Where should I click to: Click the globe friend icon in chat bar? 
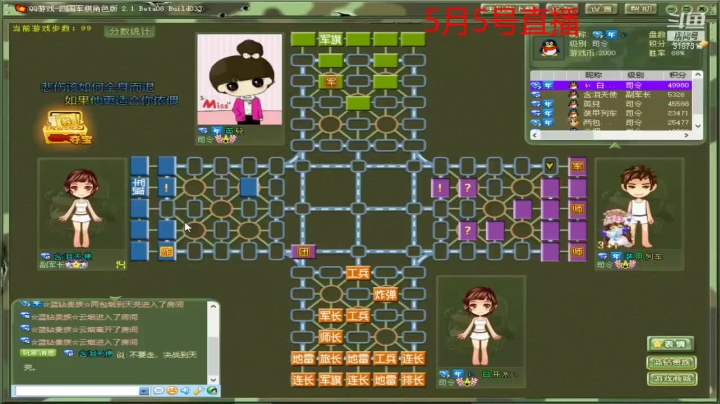coord(212,391)
